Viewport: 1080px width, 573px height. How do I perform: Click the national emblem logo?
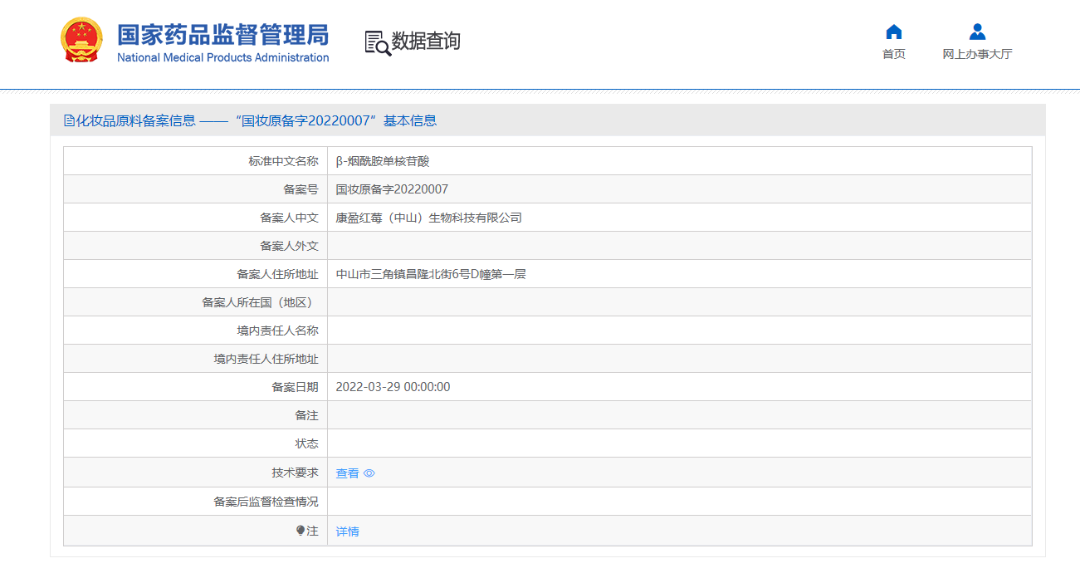81,41
